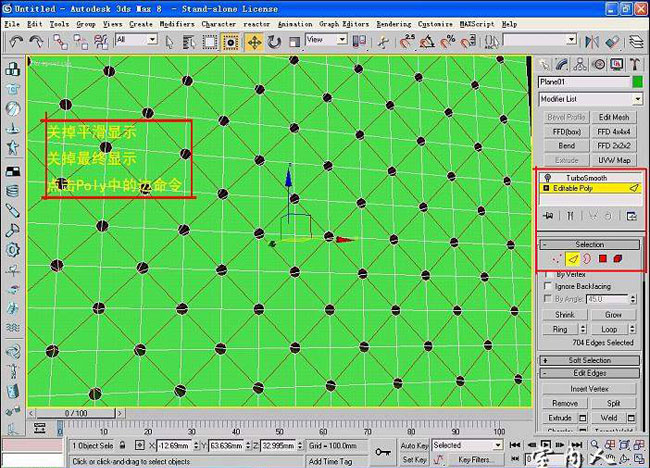Image resolution: width=650 pixels, height=468 pixels.
Task: Open the Create panel tab
Action: (544, 64)
